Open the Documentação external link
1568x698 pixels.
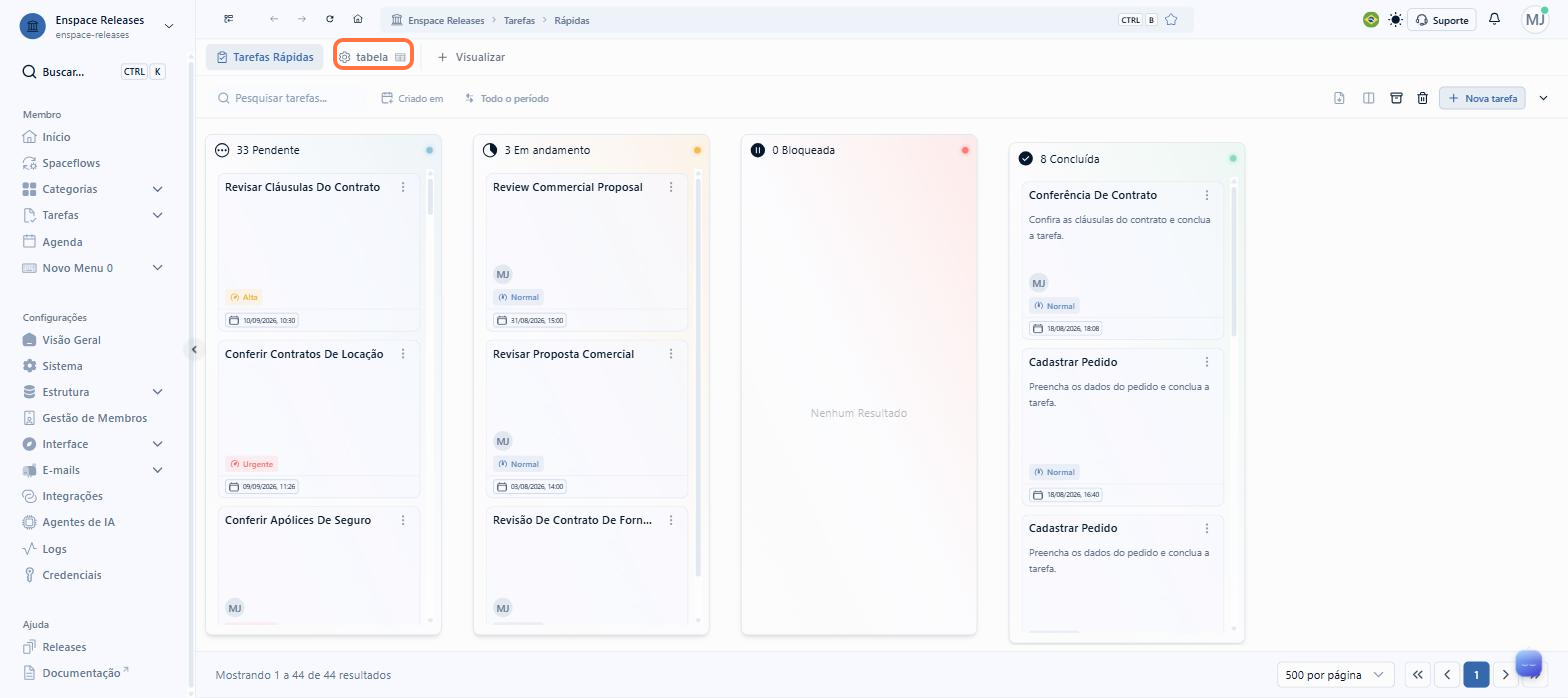76,673
